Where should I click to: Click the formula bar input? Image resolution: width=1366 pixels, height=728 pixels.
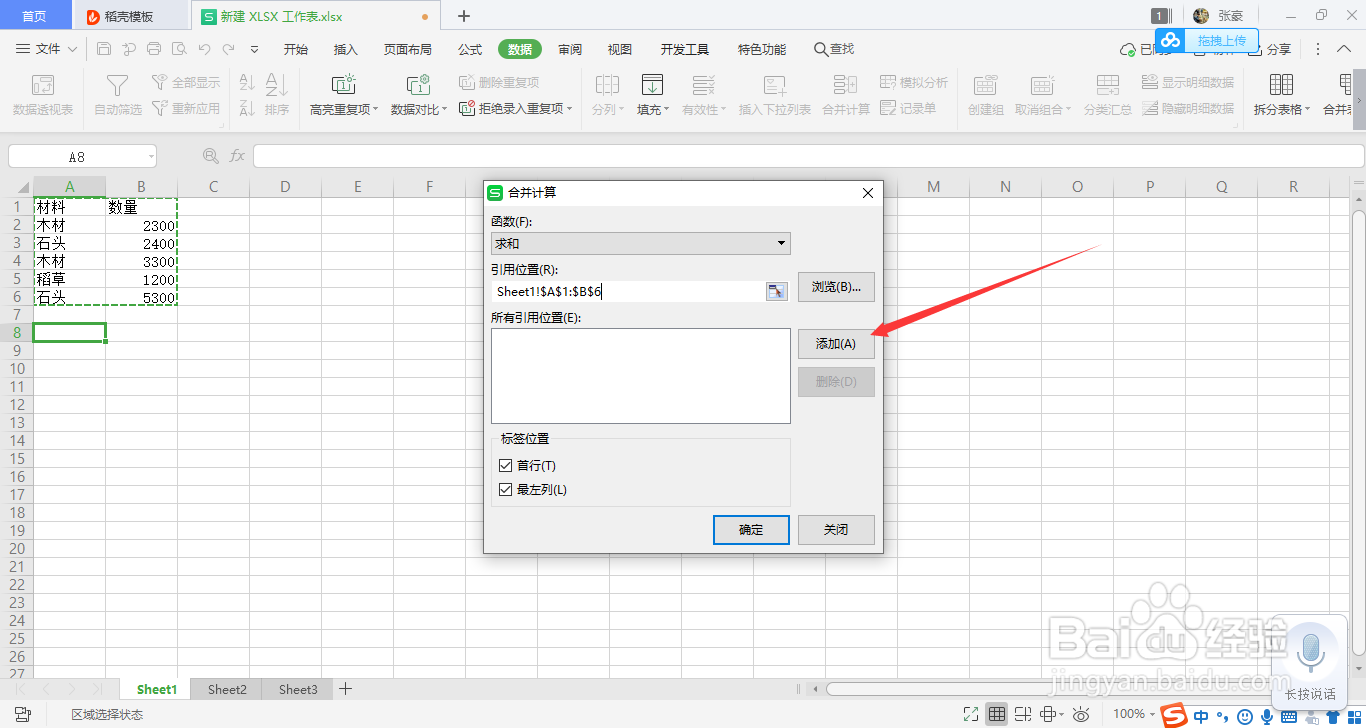click(808, 156)
